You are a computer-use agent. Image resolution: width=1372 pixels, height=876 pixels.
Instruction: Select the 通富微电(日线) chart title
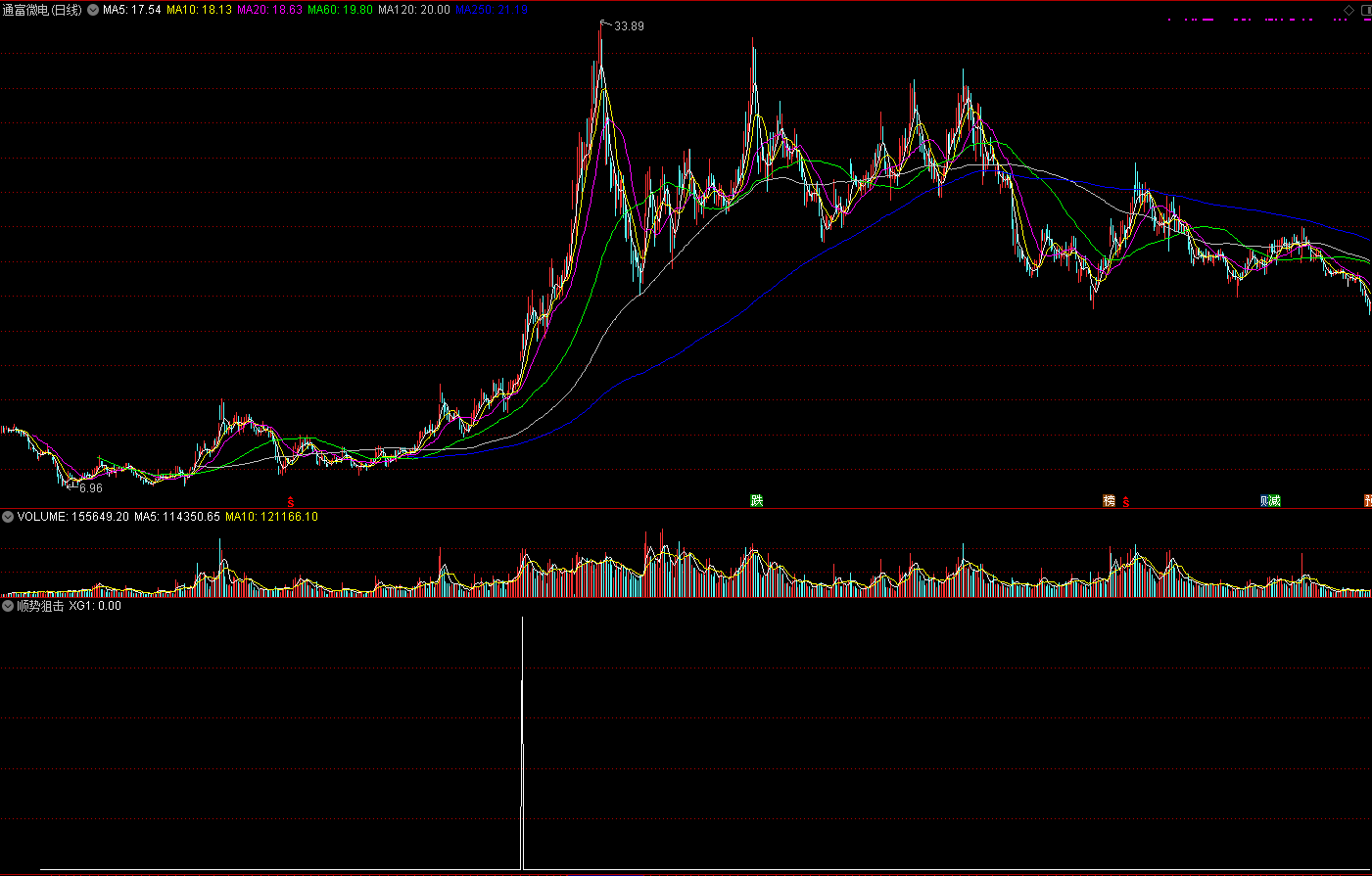42,10
